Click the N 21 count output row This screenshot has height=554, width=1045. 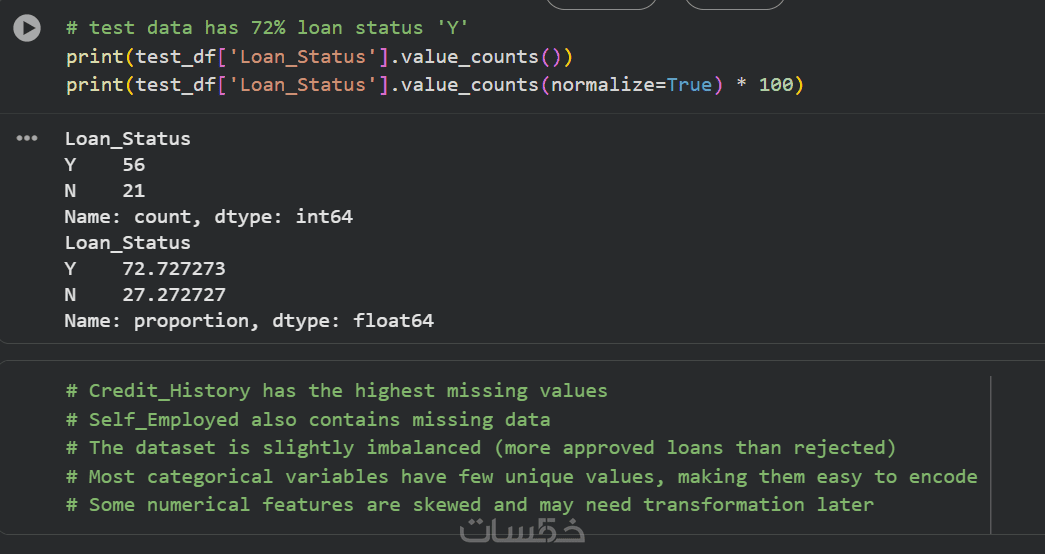tap(105, 191)
